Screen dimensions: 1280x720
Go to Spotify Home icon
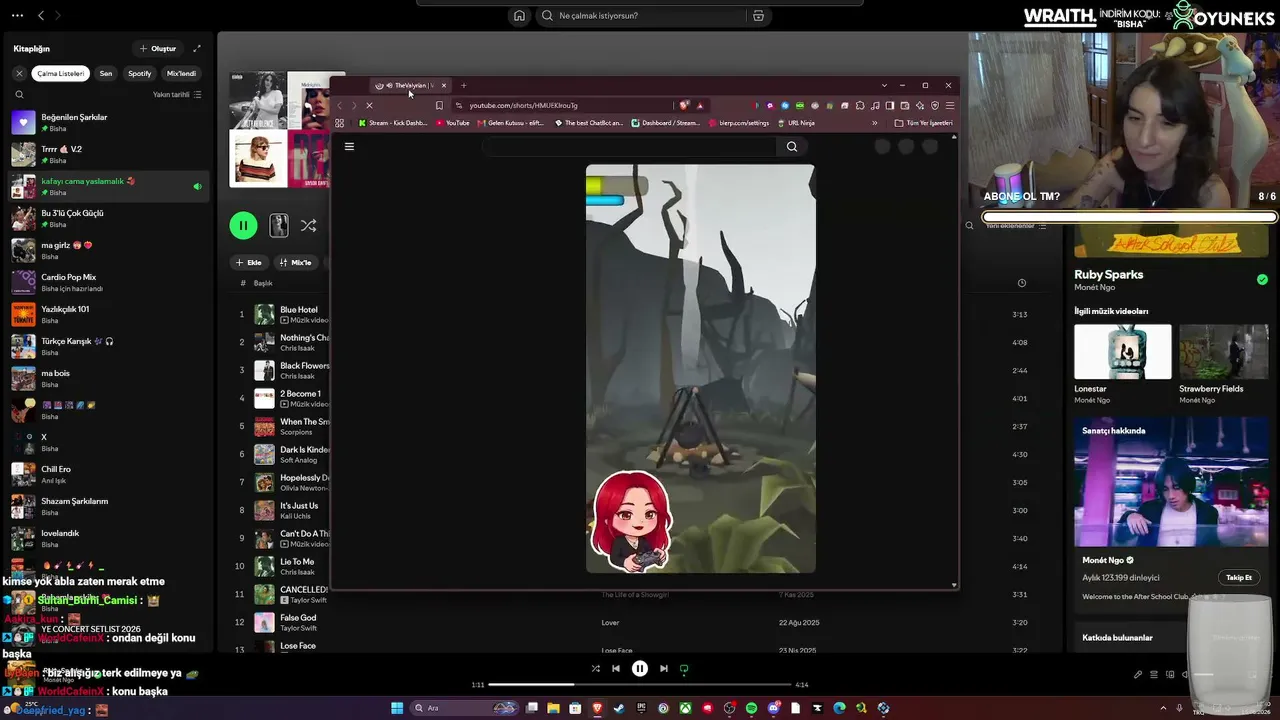(519, 16)
